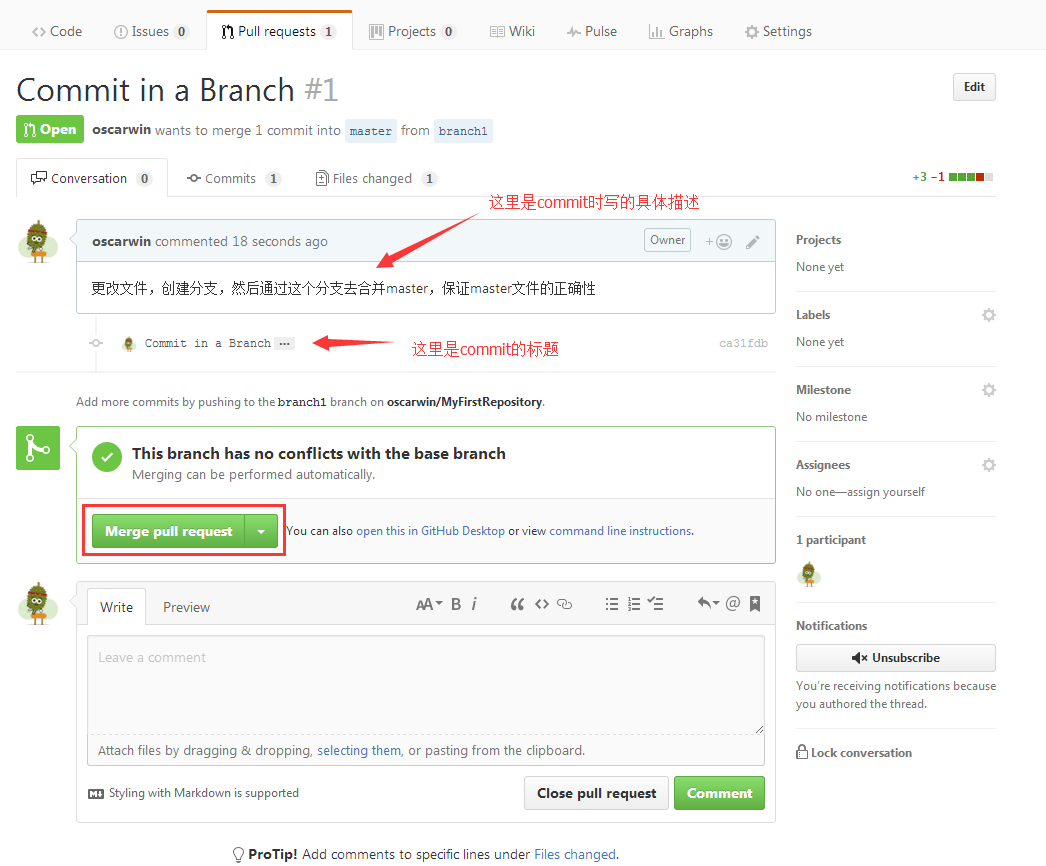Apply italic formatting
The image size is (1046, 866).
point(474,604)
